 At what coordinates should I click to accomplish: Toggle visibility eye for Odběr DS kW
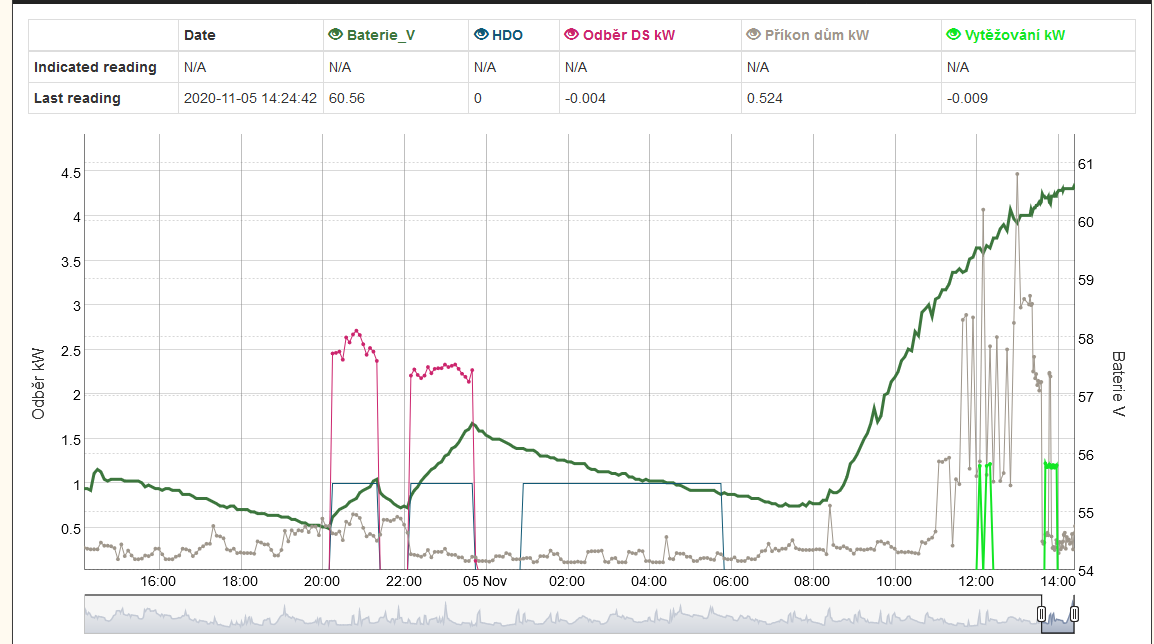[x=571, y=35]
